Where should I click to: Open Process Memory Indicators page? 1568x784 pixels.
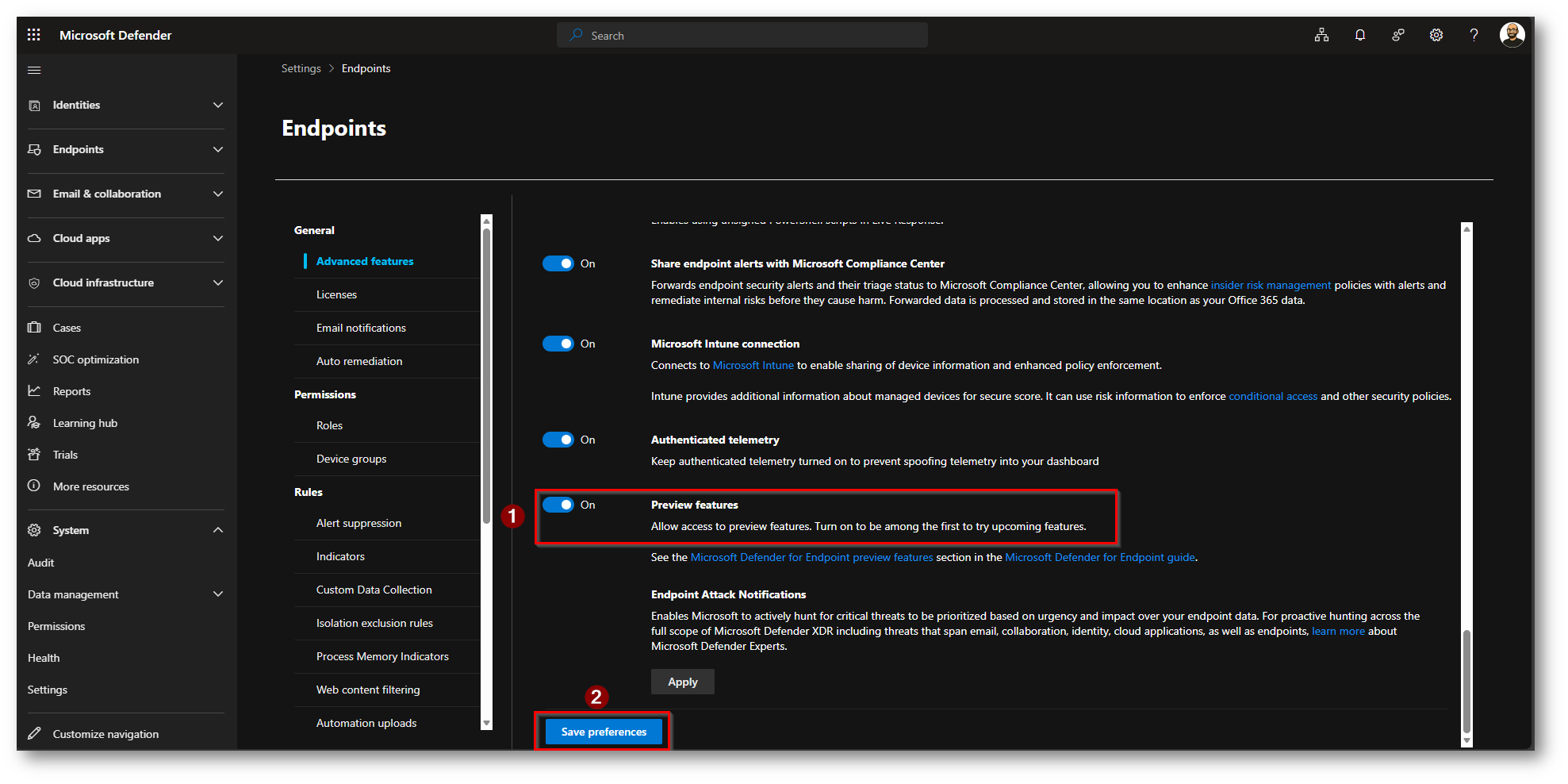click(x=382, y=656)
